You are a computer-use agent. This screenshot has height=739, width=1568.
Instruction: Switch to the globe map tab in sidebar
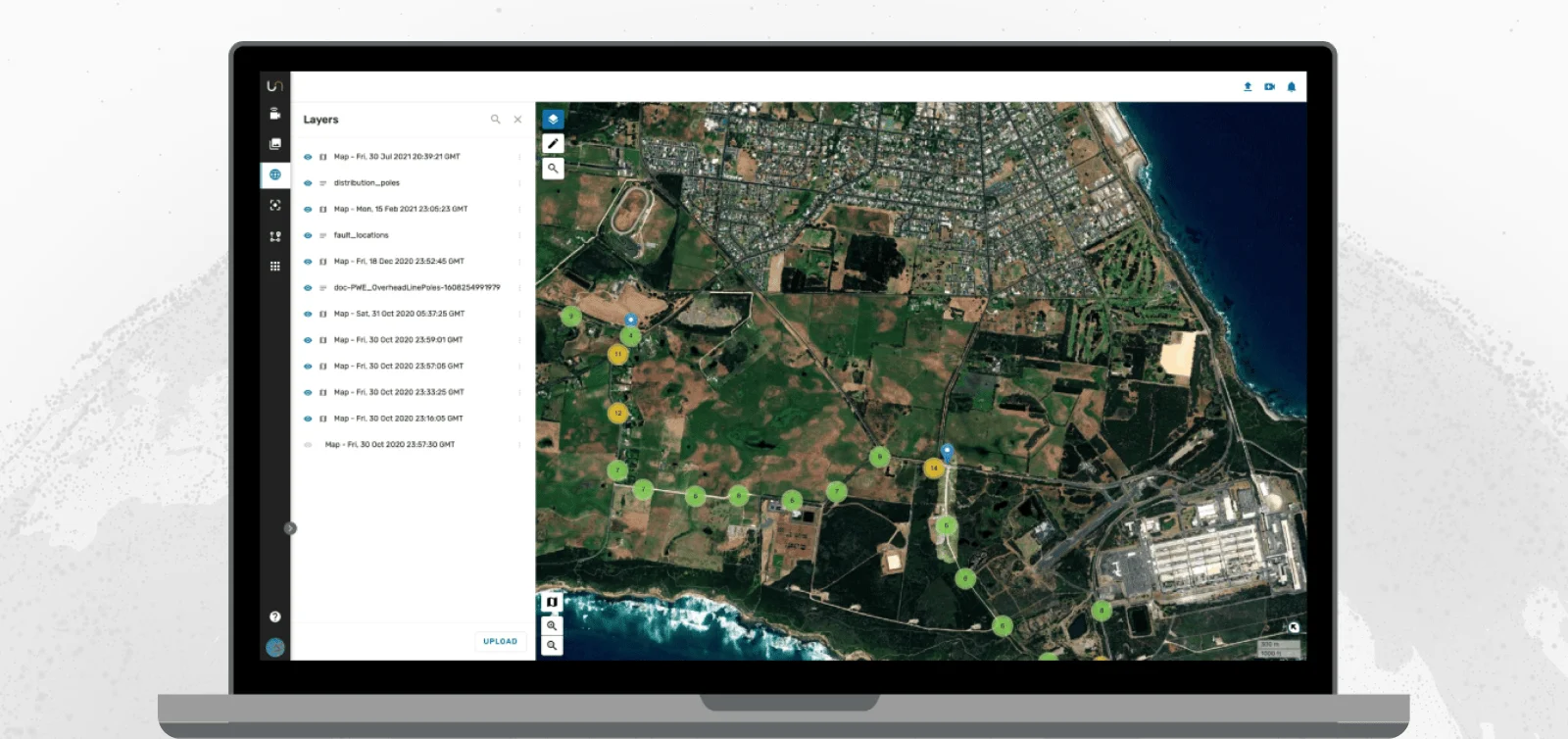(x=275, y=174)
